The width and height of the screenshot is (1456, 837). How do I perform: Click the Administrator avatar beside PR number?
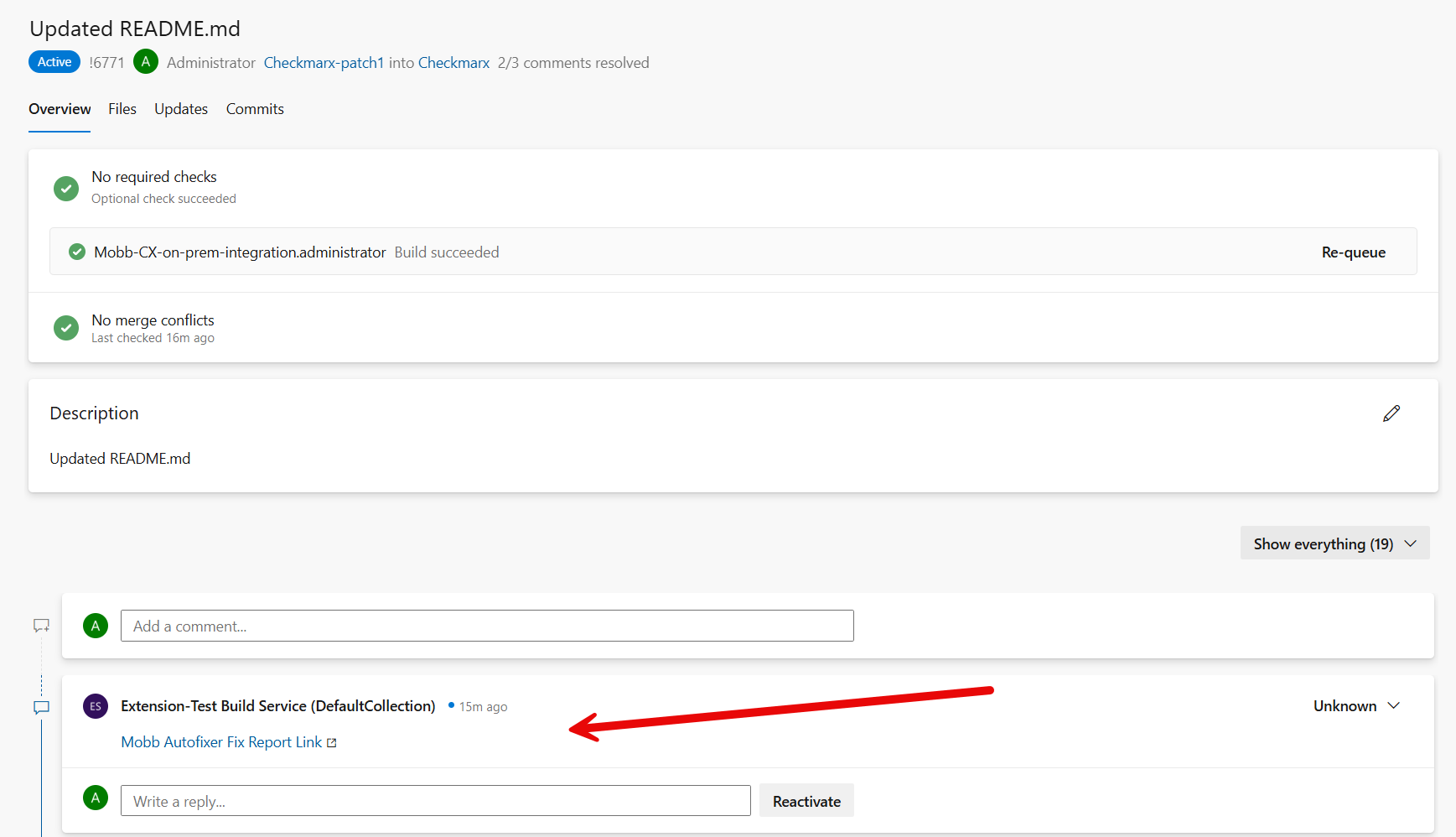[x=146, y=62]
